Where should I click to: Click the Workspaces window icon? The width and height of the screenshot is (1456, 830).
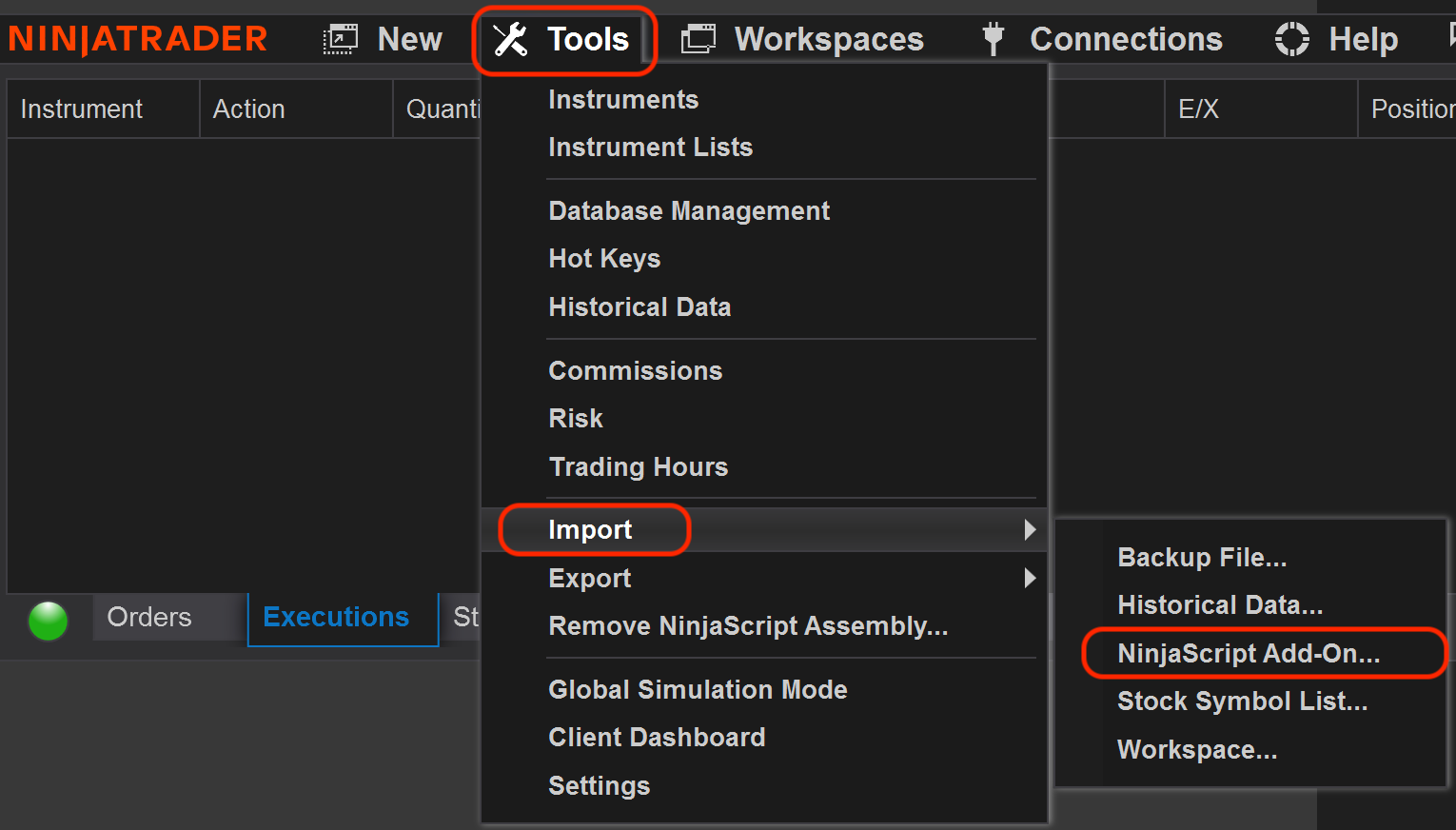(698, 39)
